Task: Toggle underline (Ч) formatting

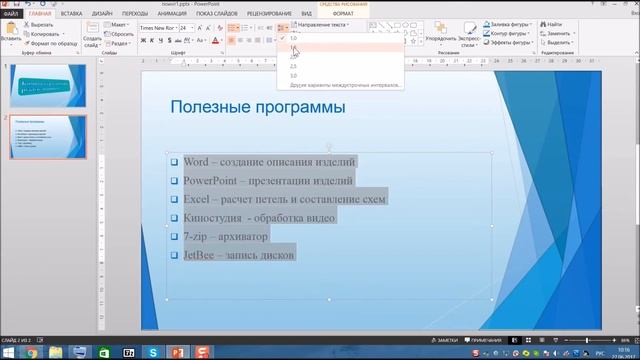Action: click(x=160, y=40)
